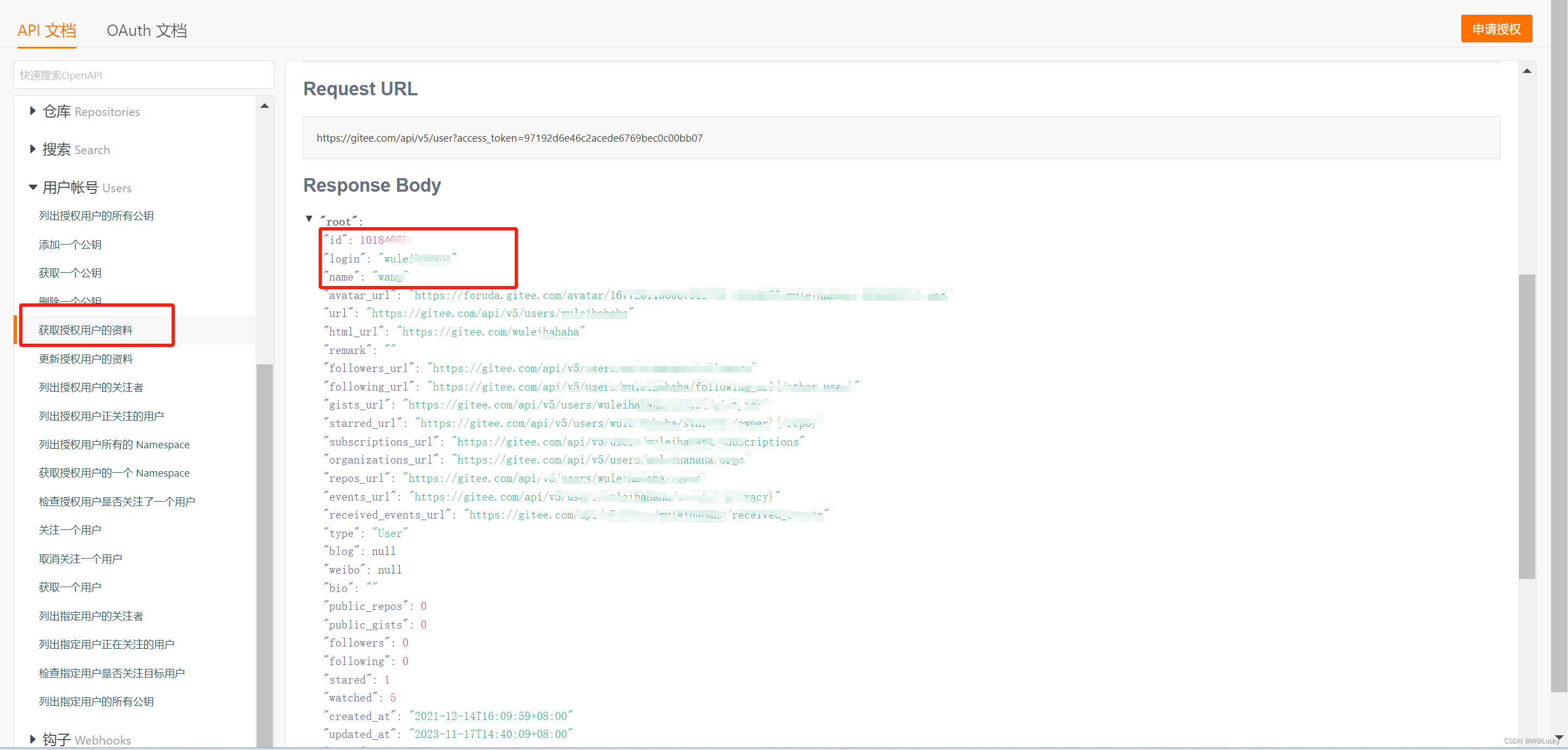Open 列出授权用户所有的 Namespace entry
Screen dimensions: 1568x750
coord(114,444)
